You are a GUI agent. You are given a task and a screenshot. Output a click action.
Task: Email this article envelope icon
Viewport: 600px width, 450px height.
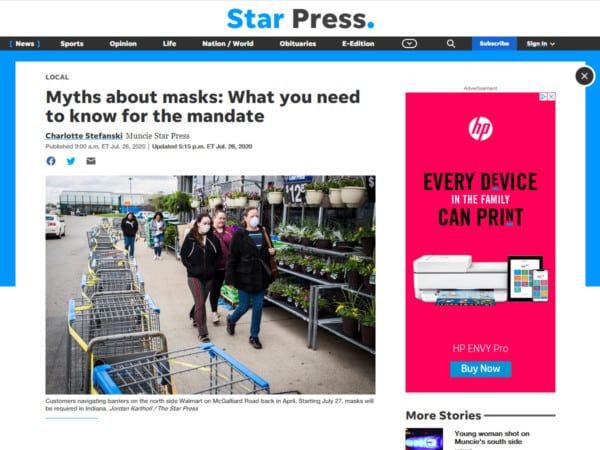coord(91,161)
